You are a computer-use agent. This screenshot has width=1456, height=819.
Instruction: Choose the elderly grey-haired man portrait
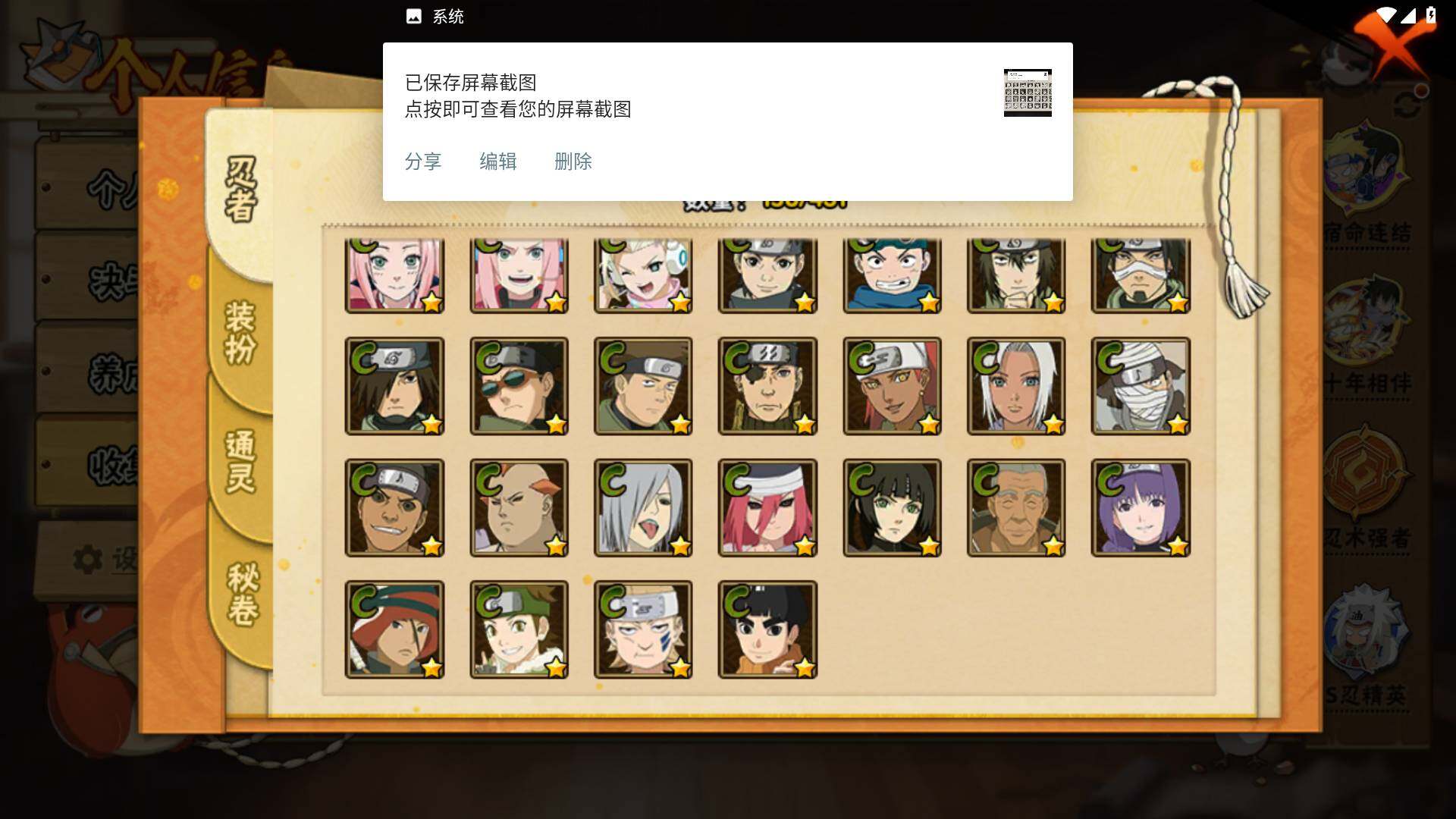[1016, 508]
